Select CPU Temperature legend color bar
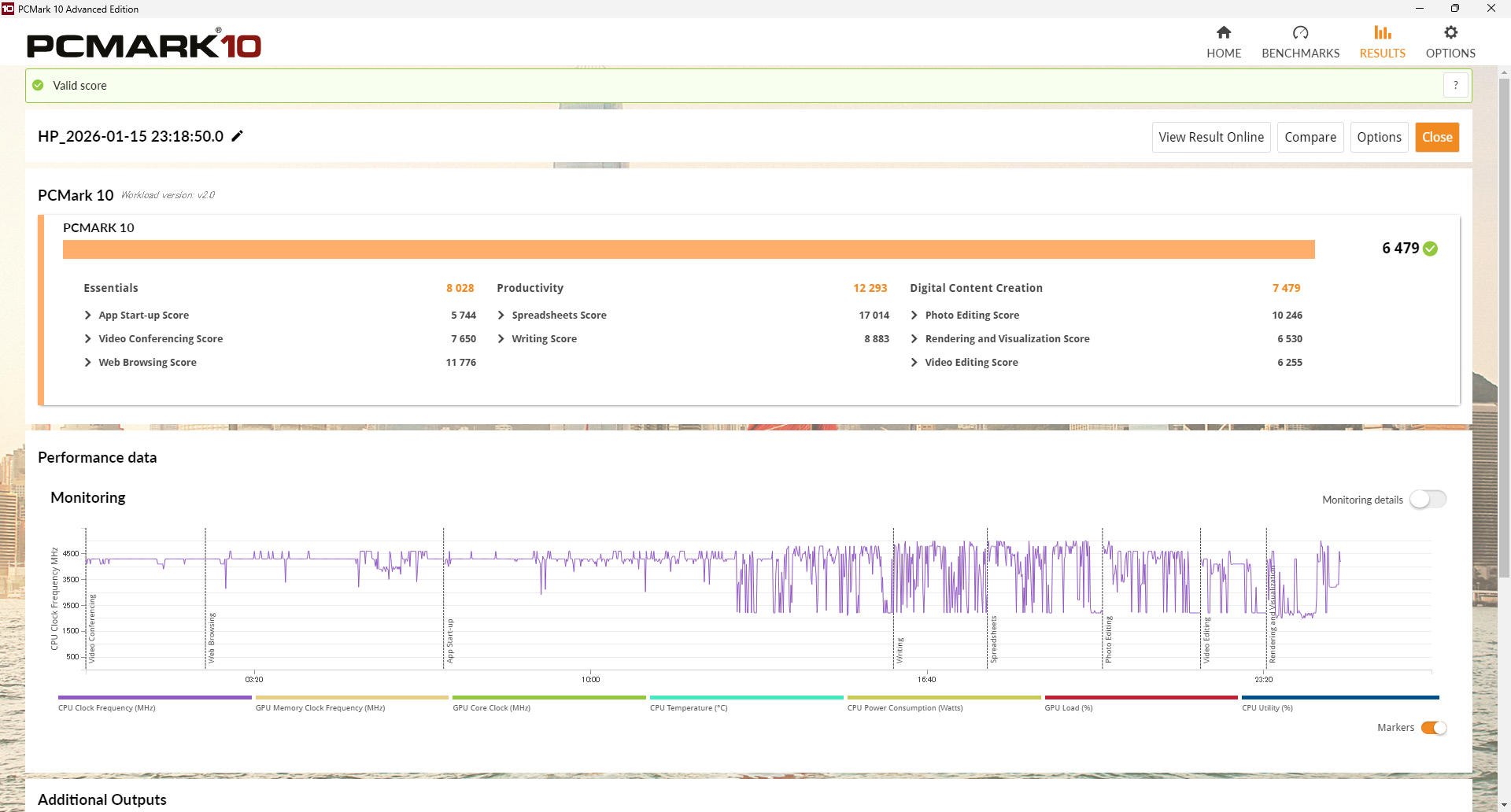Viewport: 1511px width, 812px height. [x=746, y=697]
